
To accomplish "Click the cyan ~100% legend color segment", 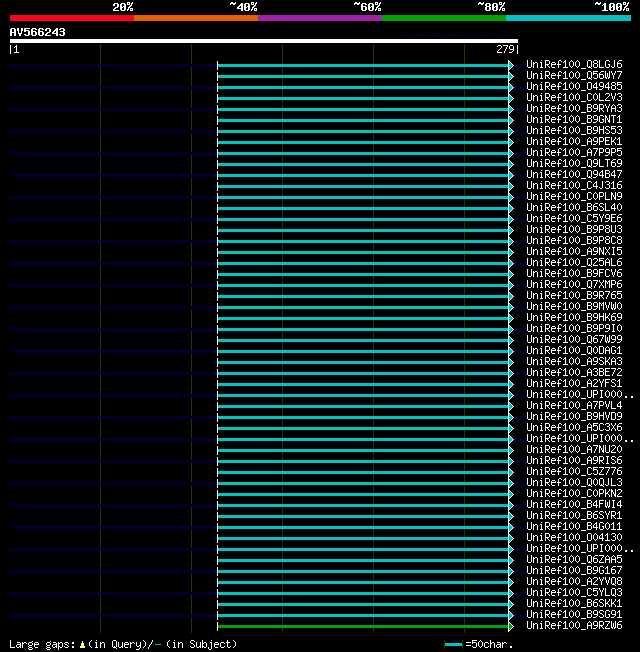I will coord(568,18).
